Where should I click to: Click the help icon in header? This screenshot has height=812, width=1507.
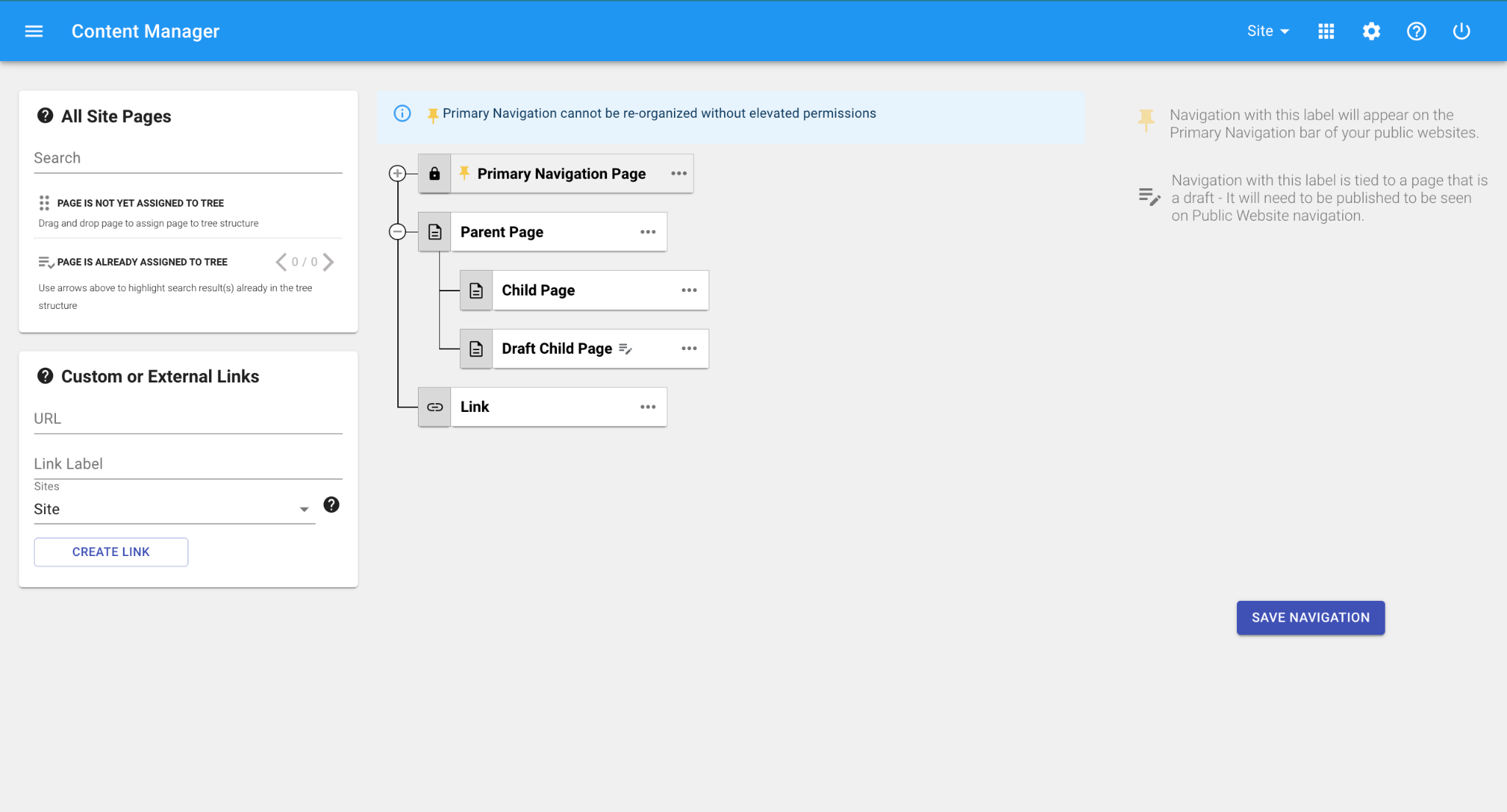(x=1416, y=31)
